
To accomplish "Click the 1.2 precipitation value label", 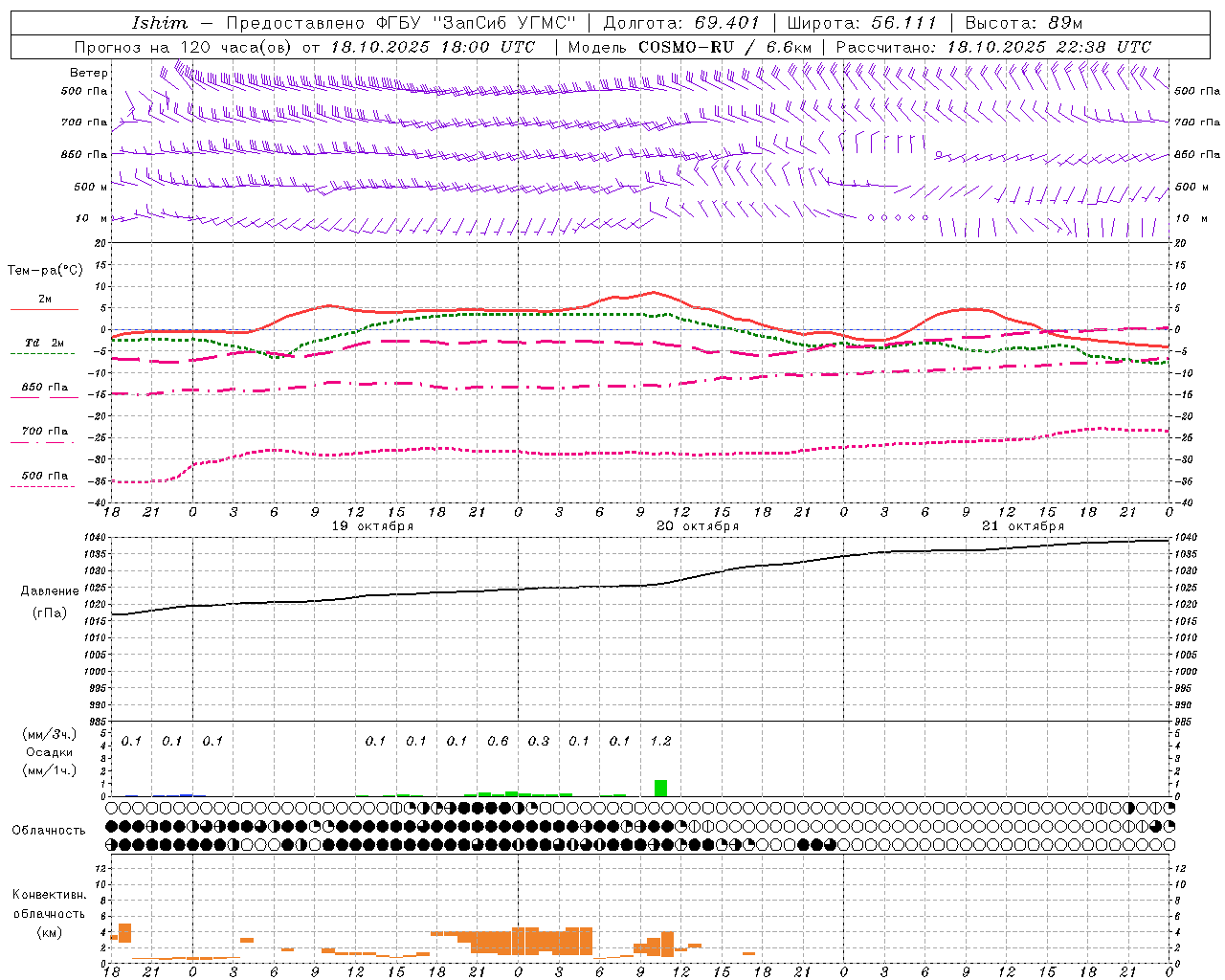I will tap(660, 741).
